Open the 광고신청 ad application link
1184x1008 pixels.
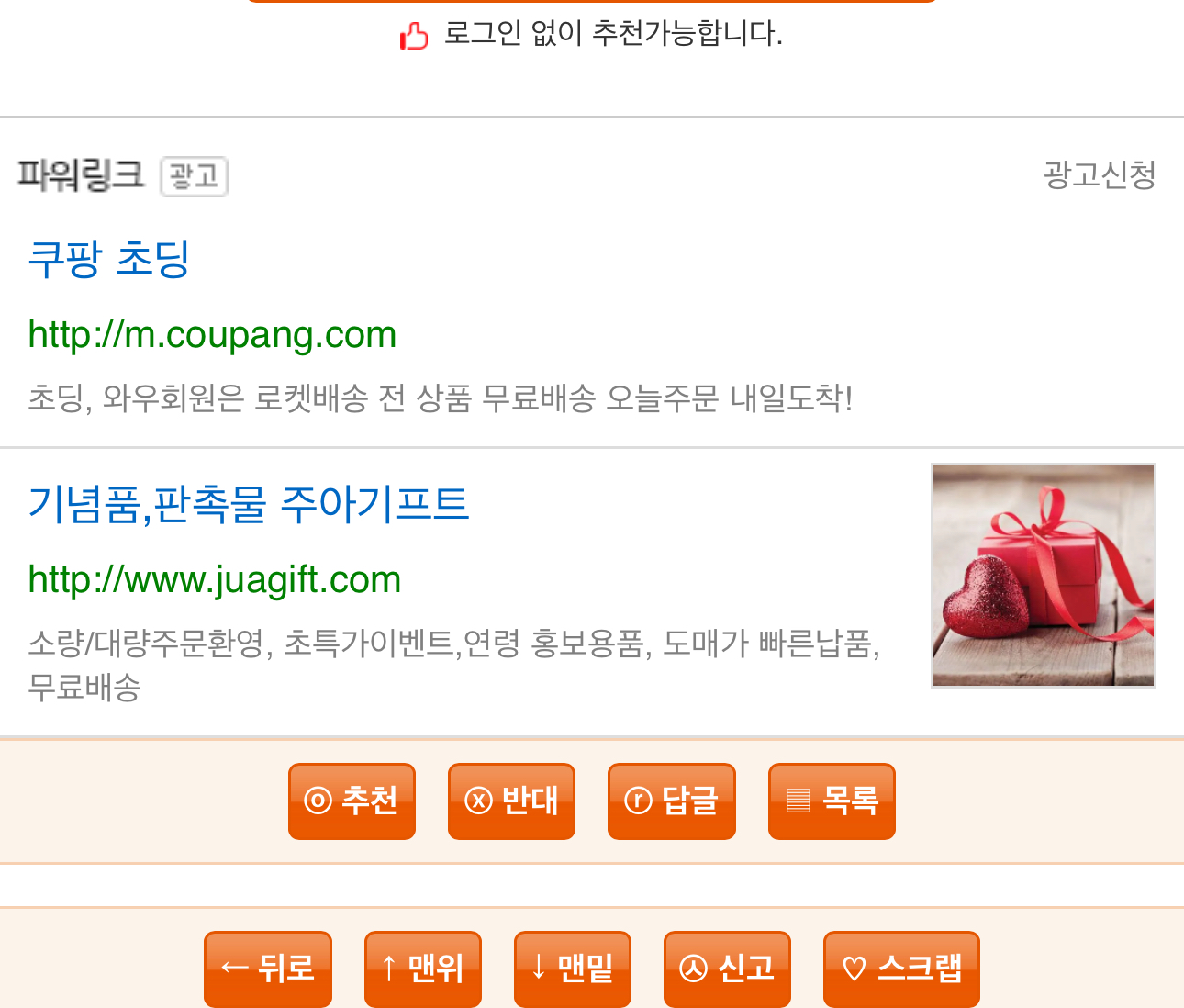click(1100, 174)
